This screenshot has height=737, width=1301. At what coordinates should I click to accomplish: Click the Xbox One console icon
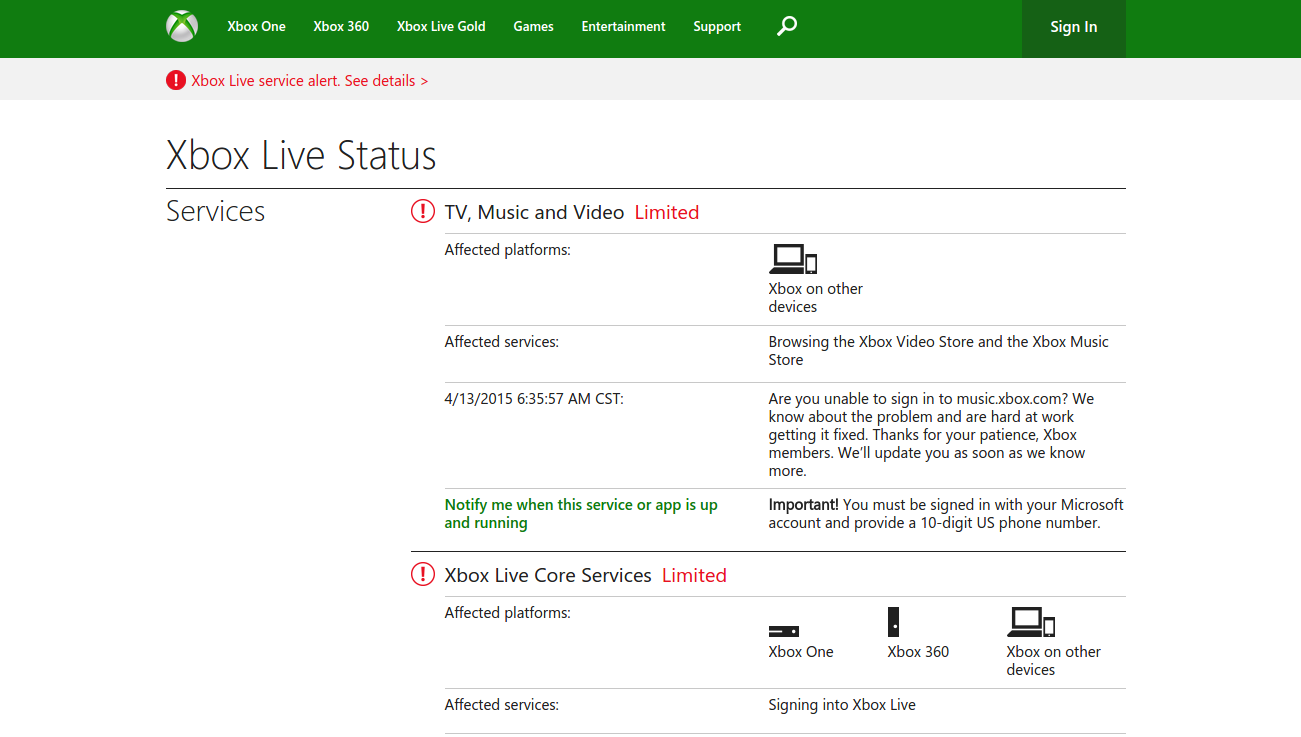point(783,631)
